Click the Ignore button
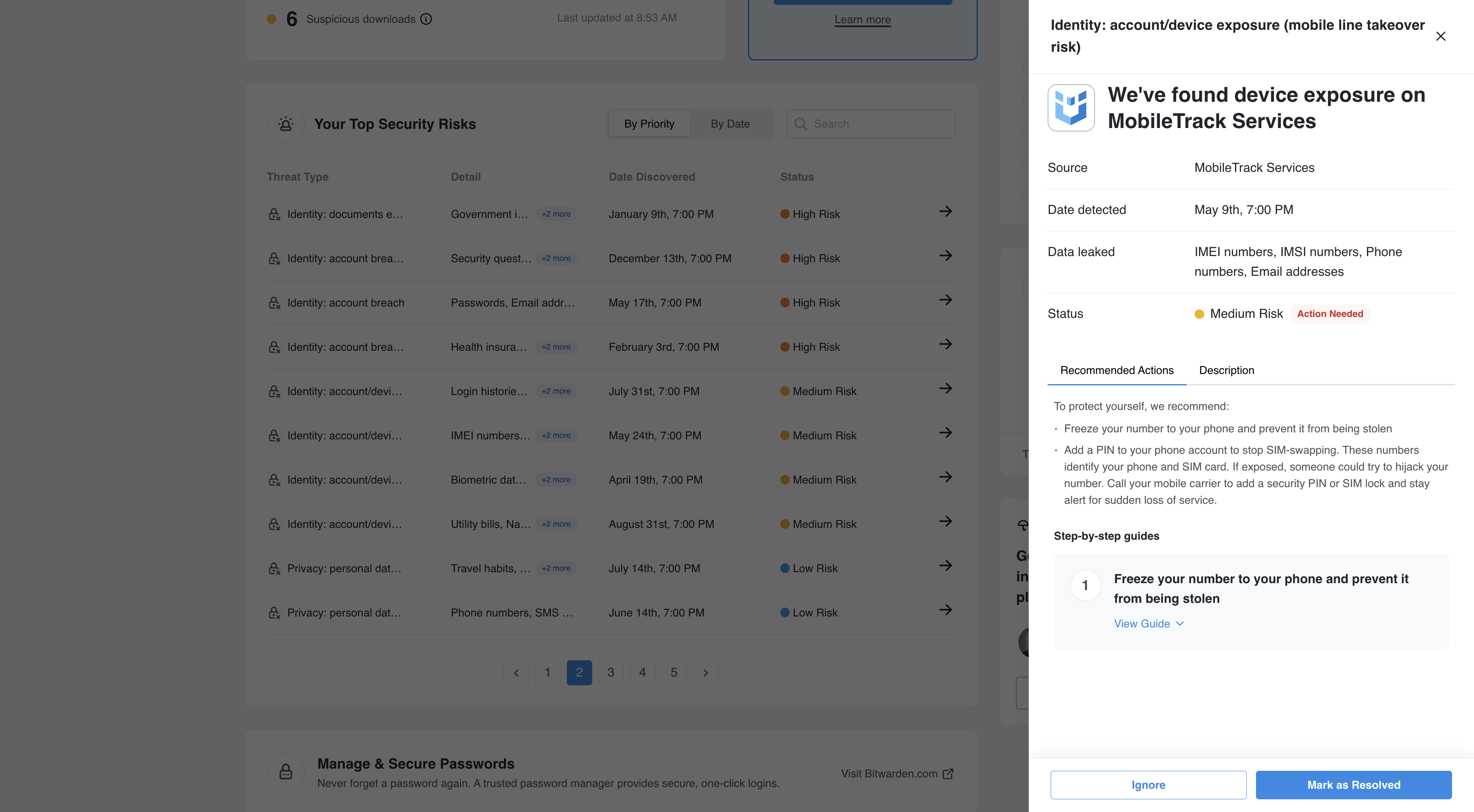Screen dimensions: 1474x812 1148,785
